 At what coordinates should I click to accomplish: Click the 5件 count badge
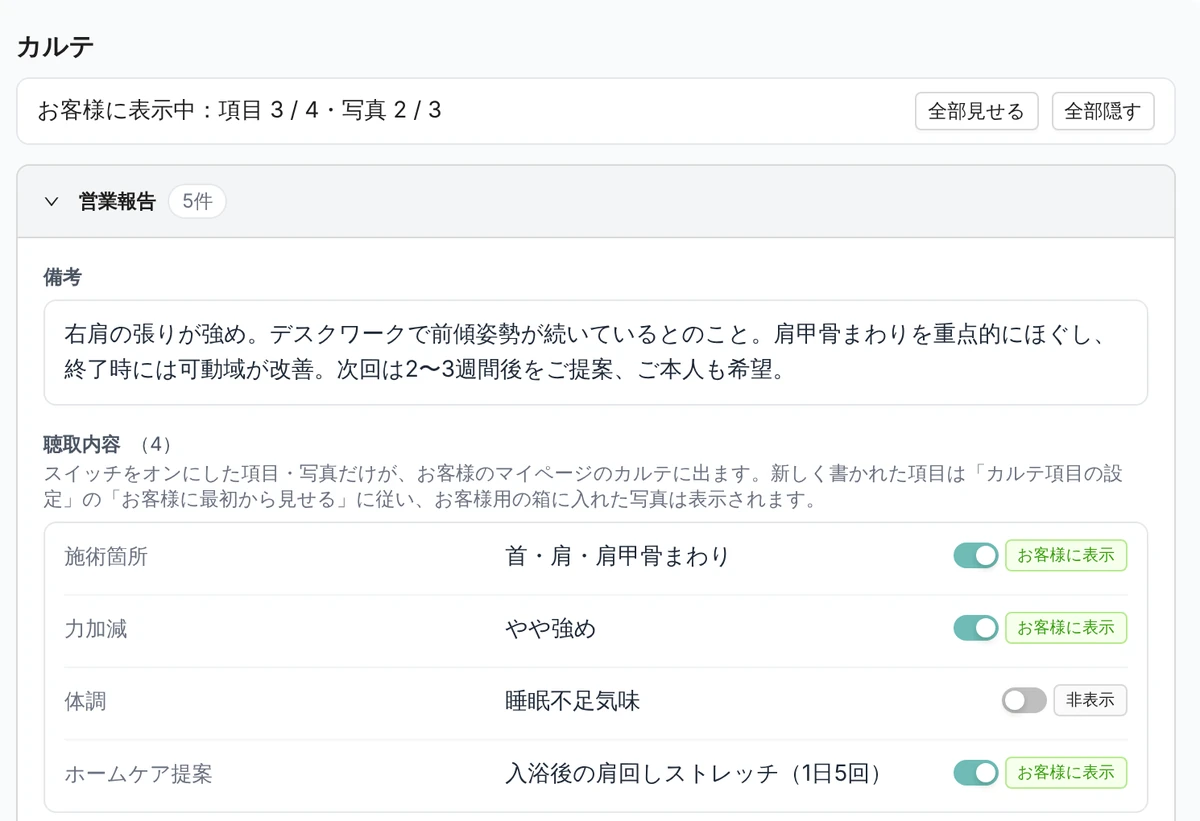click(197, 202)
